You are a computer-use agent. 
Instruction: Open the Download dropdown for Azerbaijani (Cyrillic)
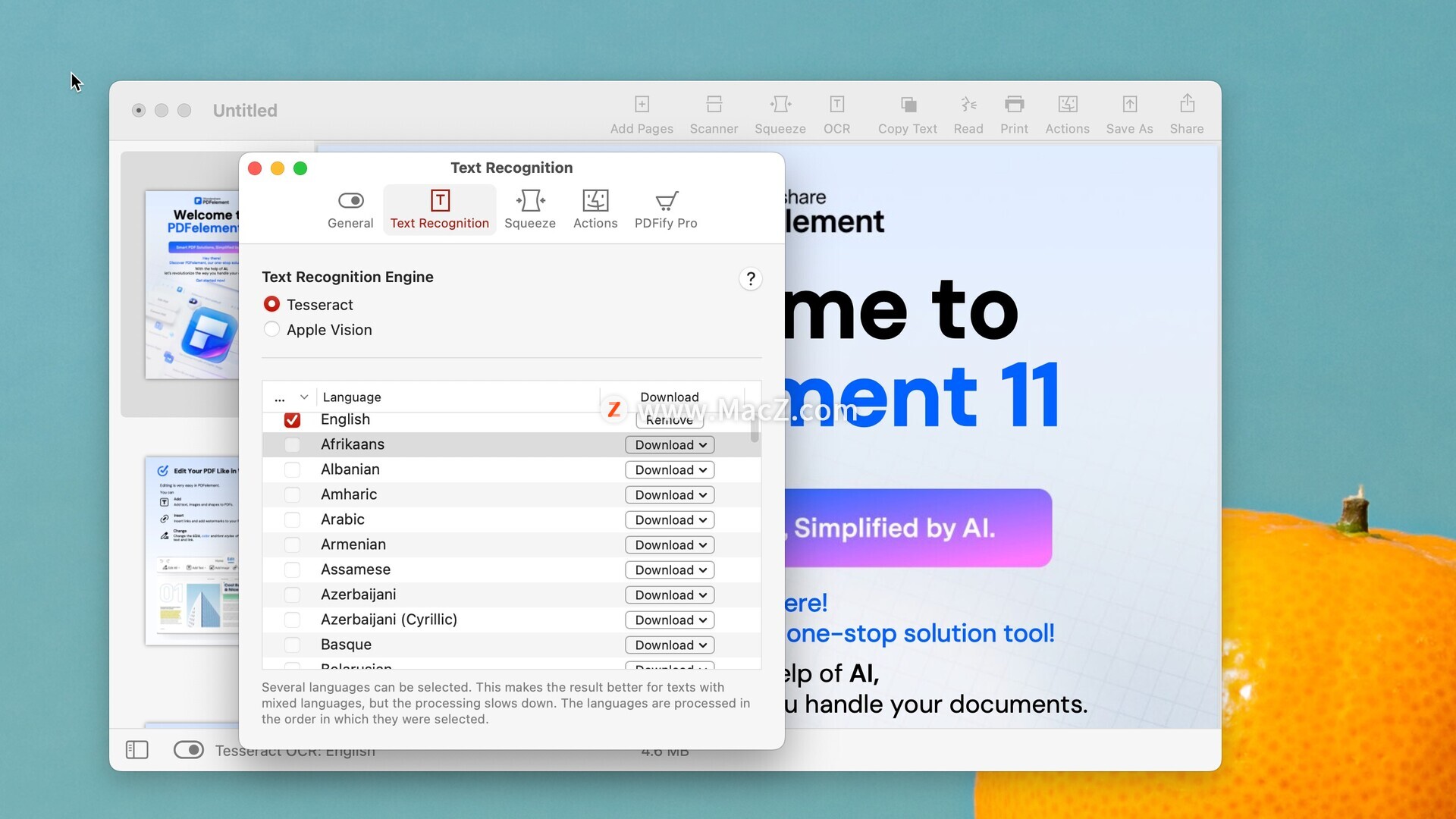coord(670,620)
